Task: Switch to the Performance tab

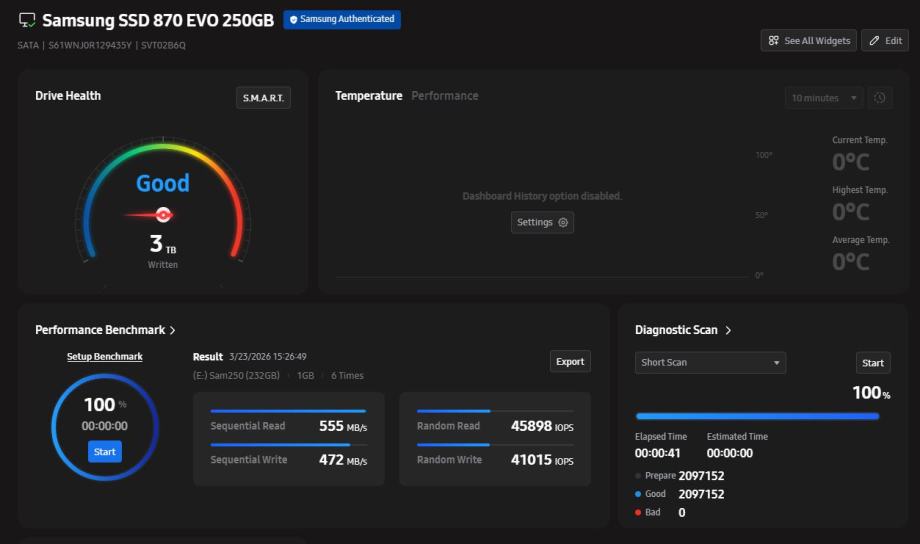Action: [x=445, y=96]
